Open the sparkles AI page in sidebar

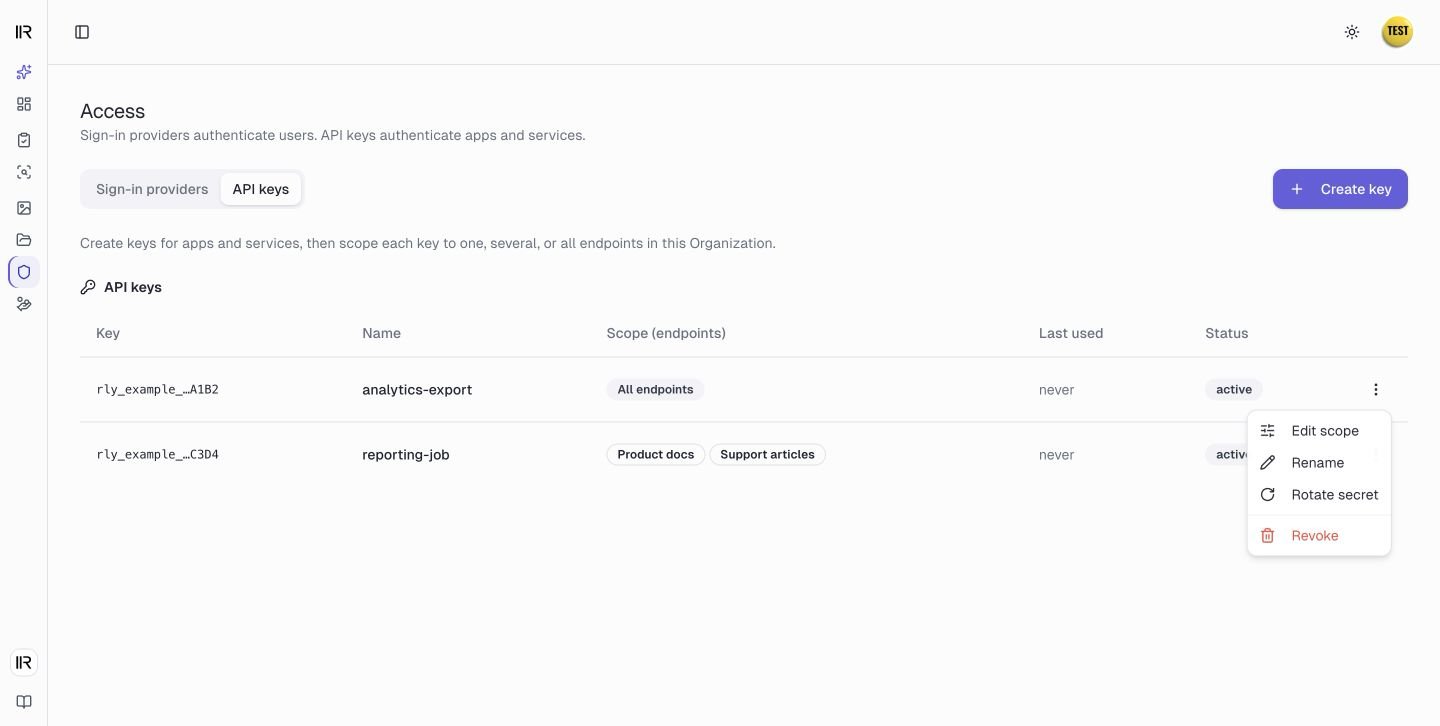[x=24, y=72]
